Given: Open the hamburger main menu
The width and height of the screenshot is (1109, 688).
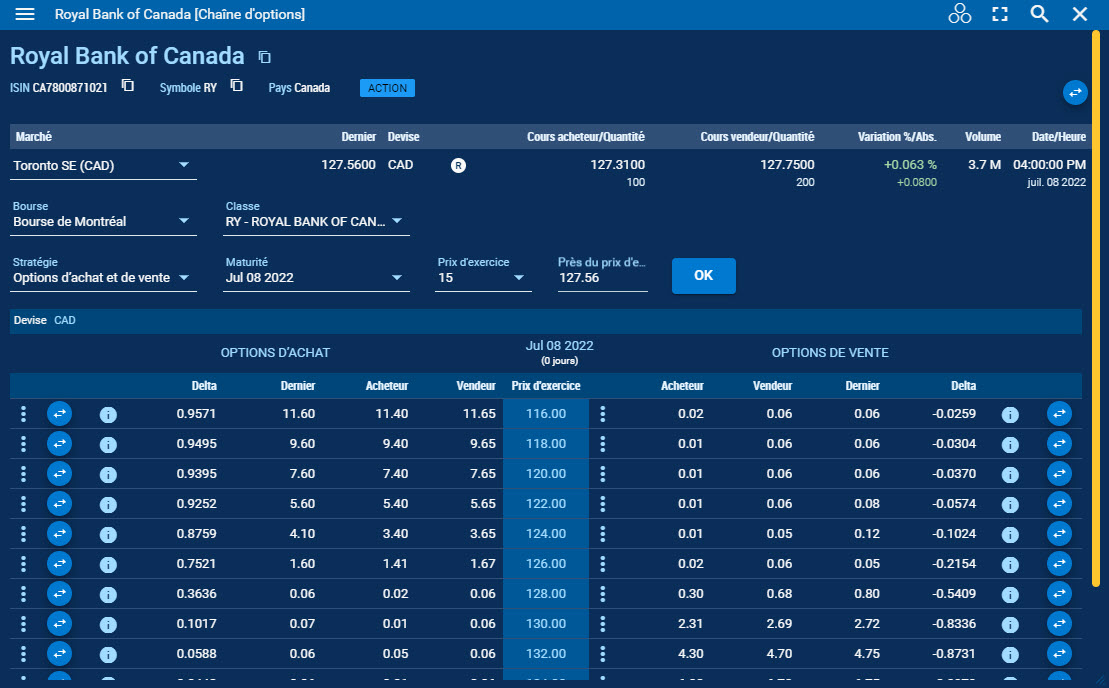Looking at the screenshot, I should click(x=25, y=14).
